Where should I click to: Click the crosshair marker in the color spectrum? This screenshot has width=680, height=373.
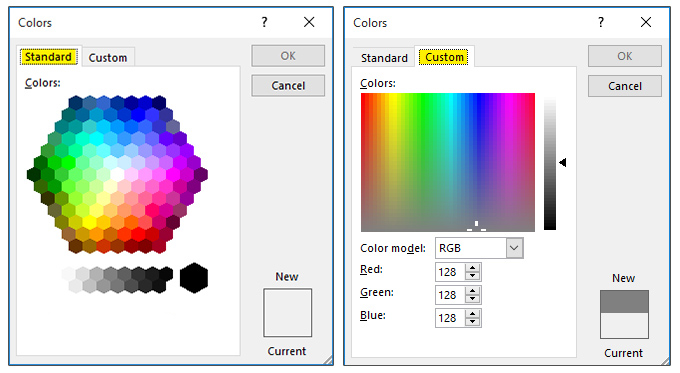coord(476,226)
